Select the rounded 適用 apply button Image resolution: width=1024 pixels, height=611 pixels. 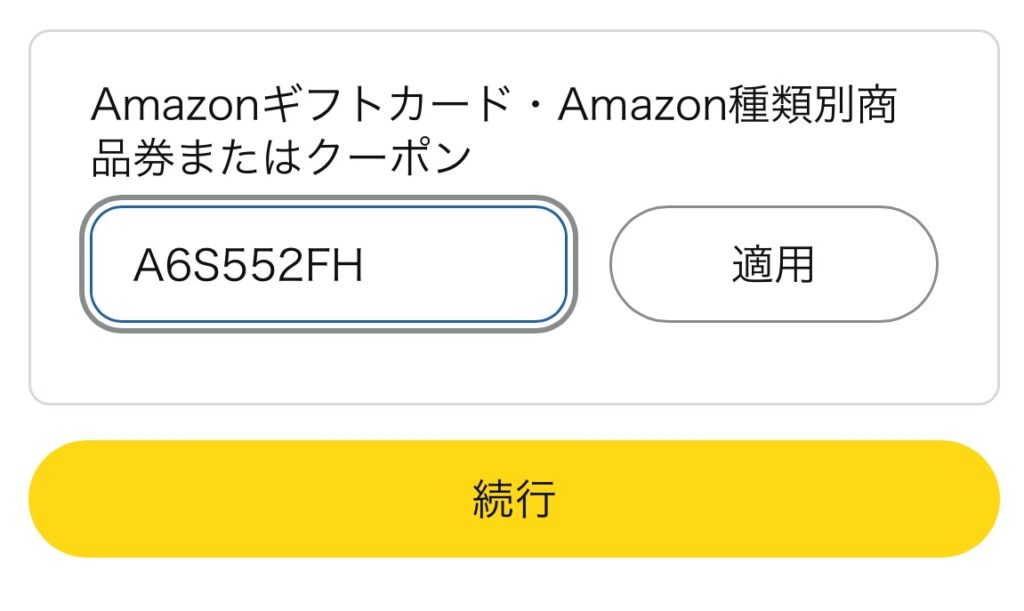(x=773, y=264)
